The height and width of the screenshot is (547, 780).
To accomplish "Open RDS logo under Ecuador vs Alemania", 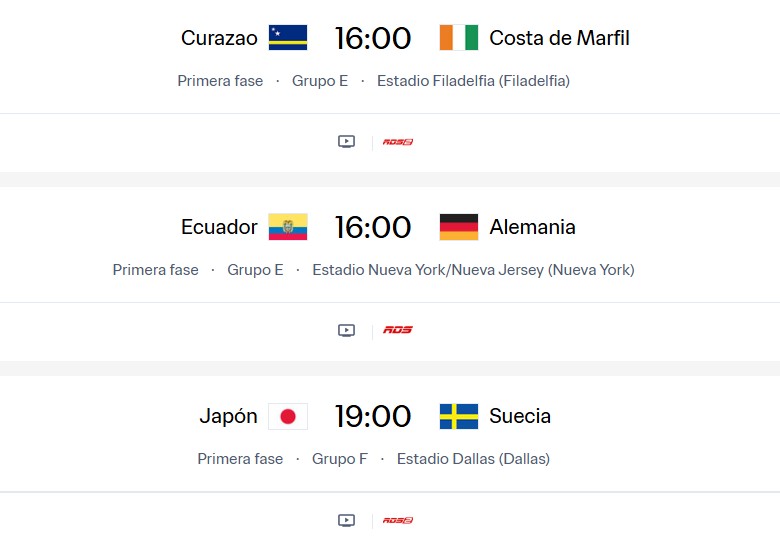I will 398,330.
